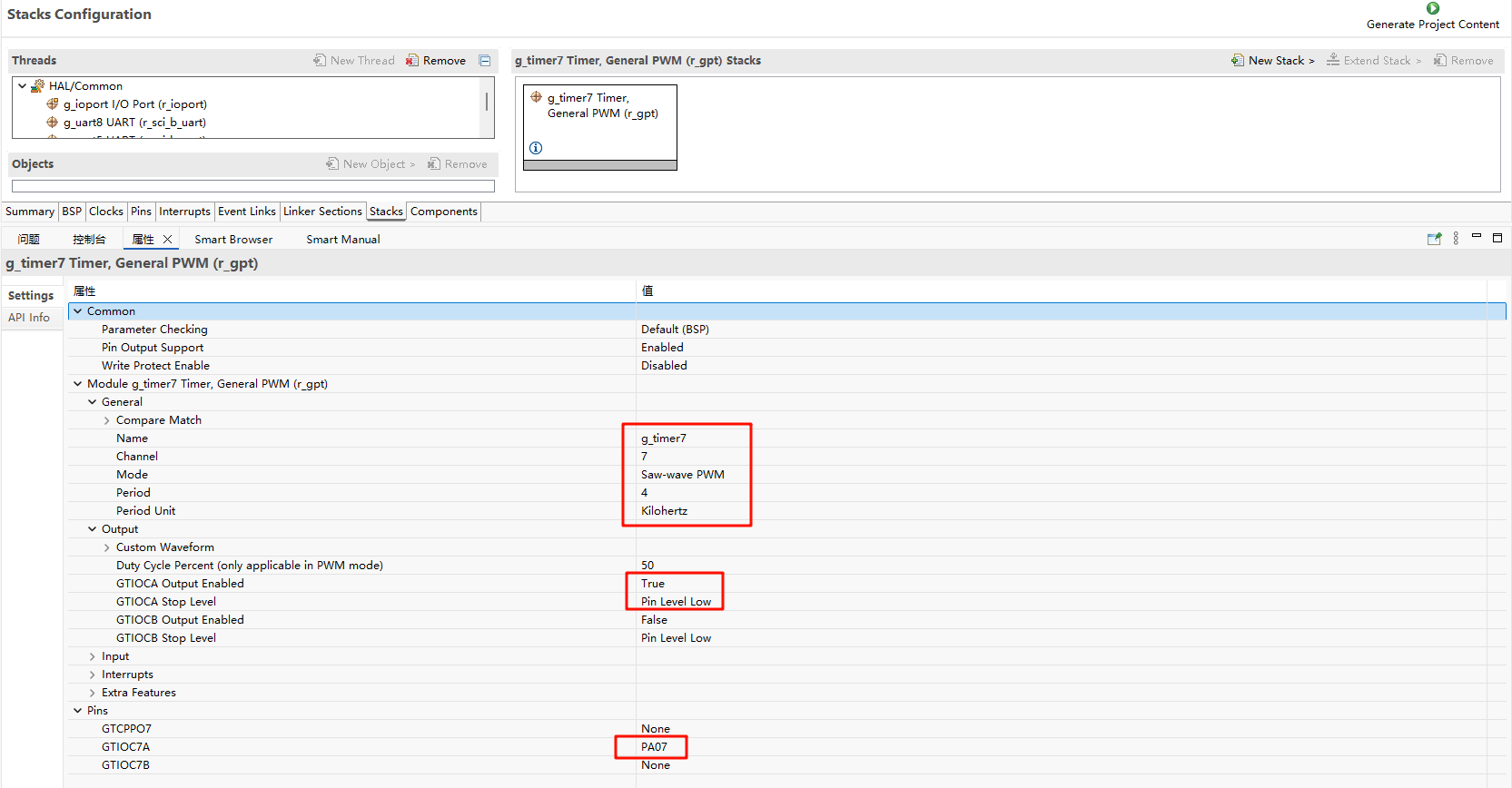Switch to the Clocks tab
The image size is (1512, 788).
tap(105, 212)
